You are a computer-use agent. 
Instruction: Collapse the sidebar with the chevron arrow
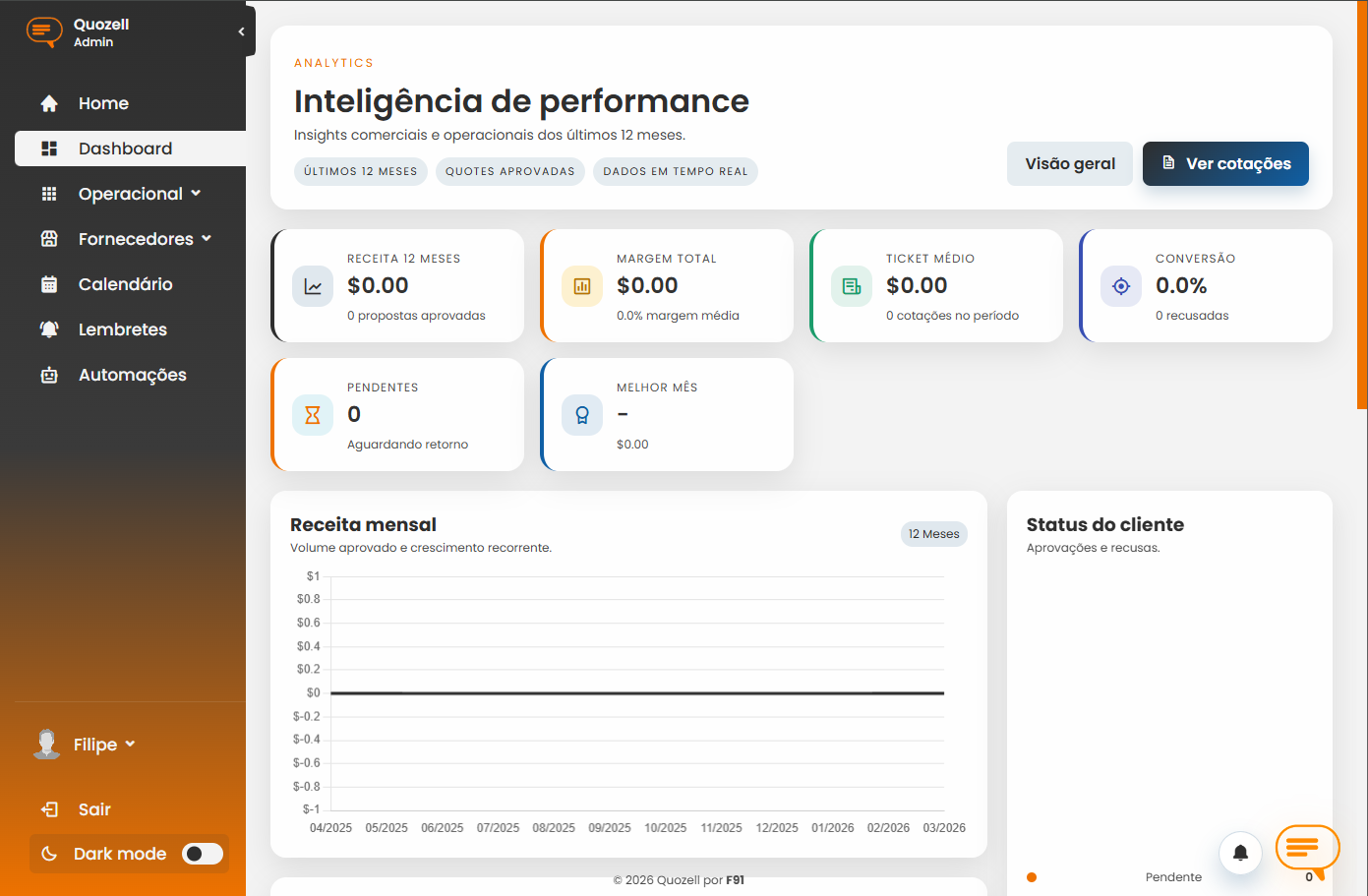pyautogui.click(x=240, y=30)
